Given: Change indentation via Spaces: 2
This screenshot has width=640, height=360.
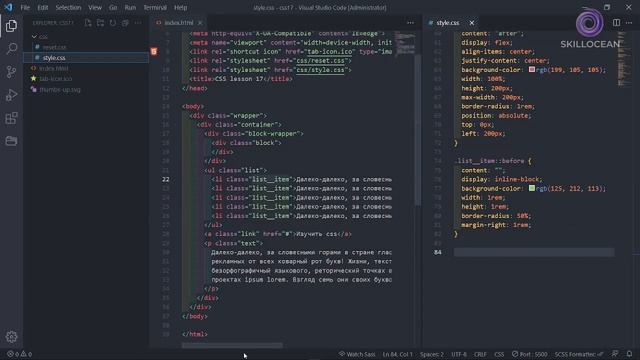Looking at the screenshot, I should [x=432, y=354].
